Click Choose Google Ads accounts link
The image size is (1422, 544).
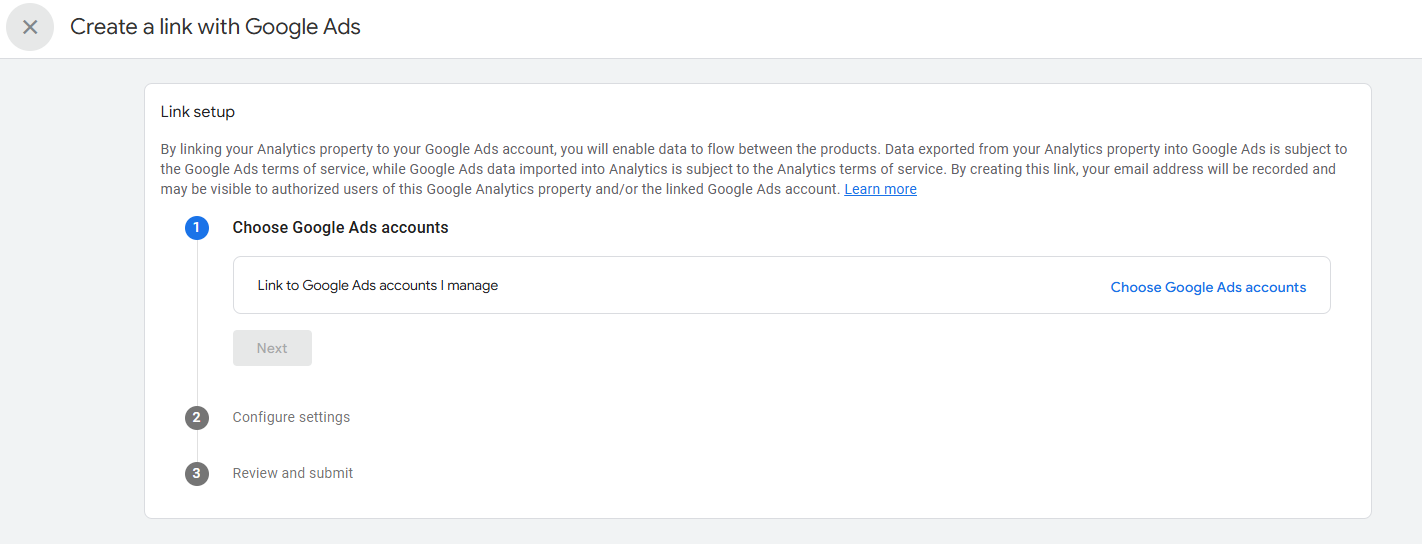1208,287
